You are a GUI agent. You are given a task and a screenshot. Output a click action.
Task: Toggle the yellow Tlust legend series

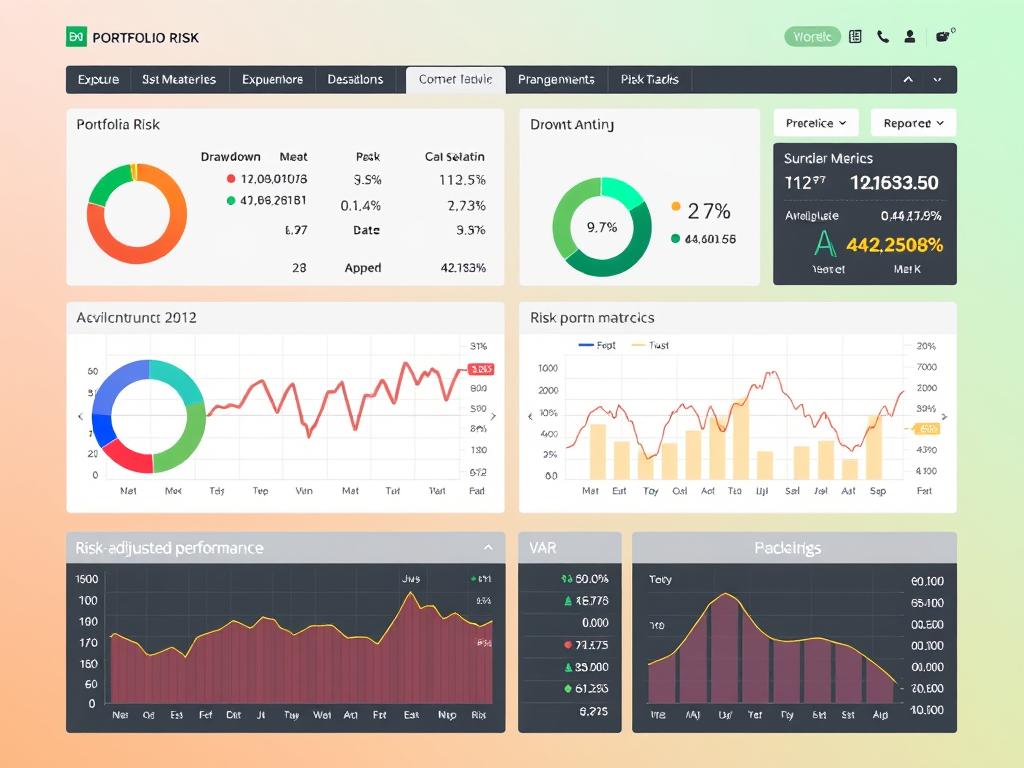(x=650, y=345)
